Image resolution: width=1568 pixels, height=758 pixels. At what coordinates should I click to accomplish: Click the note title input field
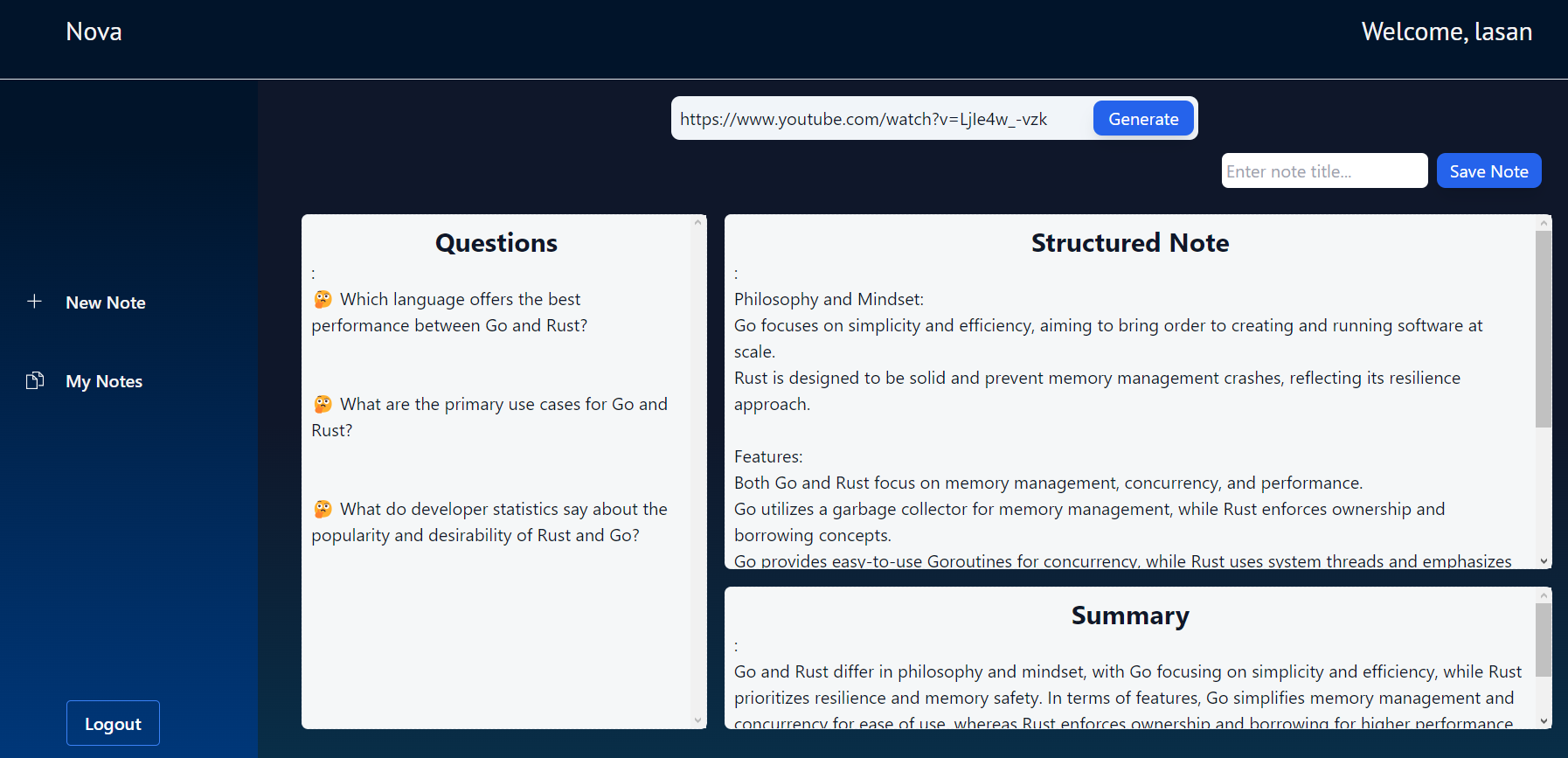pyautogui.click(x=1323, y=171)
